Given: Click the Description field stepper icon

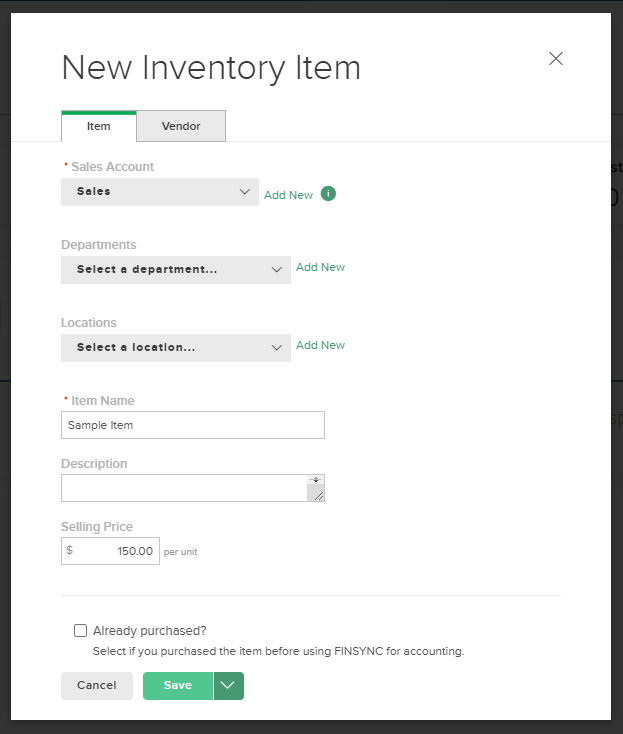Looking at the screenshot, I should (x=316, y=479).
